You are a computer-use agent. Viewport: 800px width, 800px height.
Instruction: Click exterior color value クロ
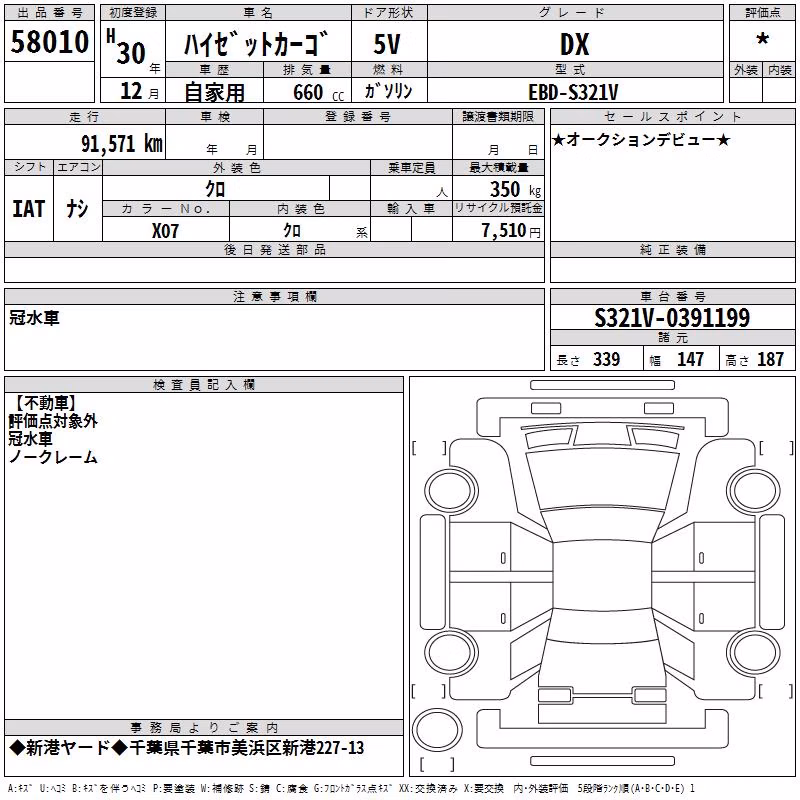click(x=215, y=189)
